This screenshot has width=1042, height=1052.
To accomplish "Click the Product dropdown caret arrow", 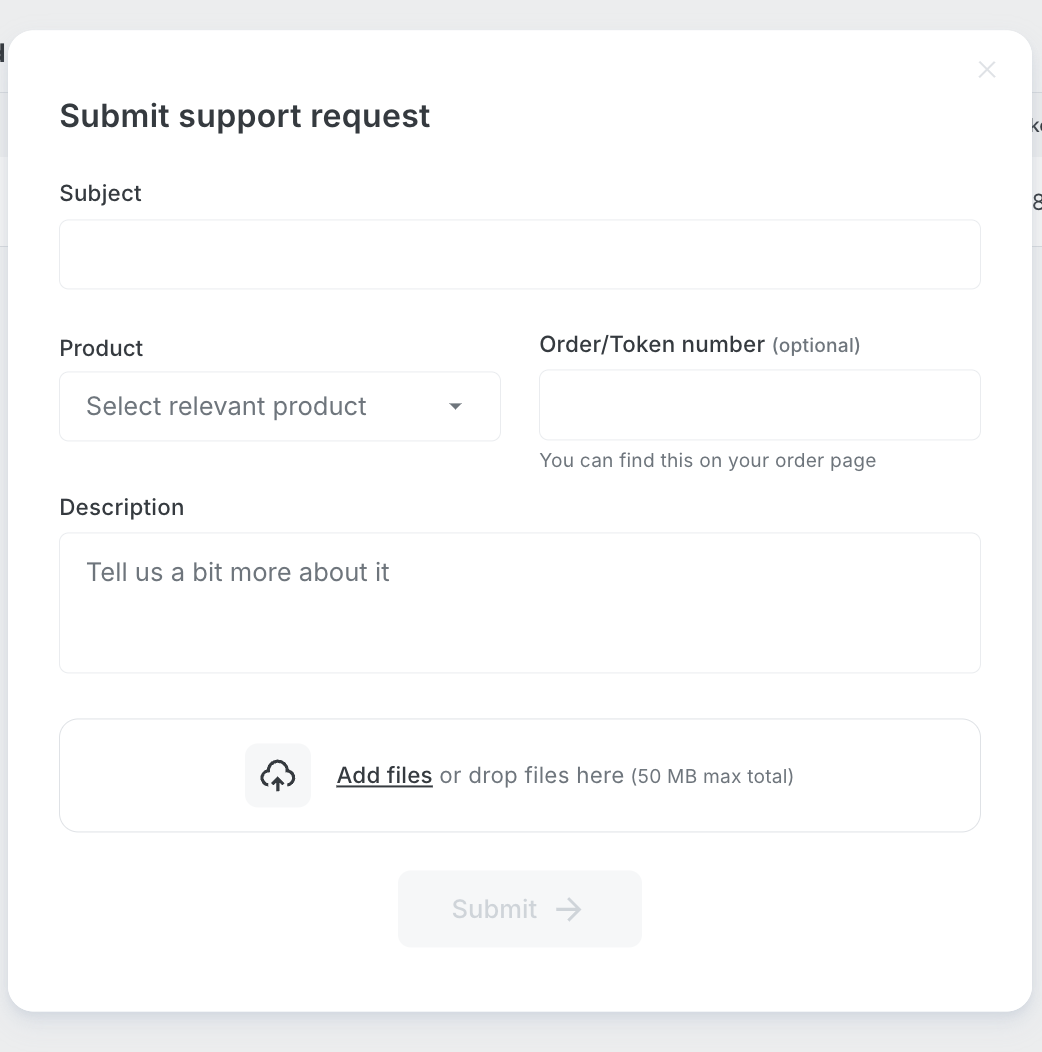I will [x=455, y=406].
